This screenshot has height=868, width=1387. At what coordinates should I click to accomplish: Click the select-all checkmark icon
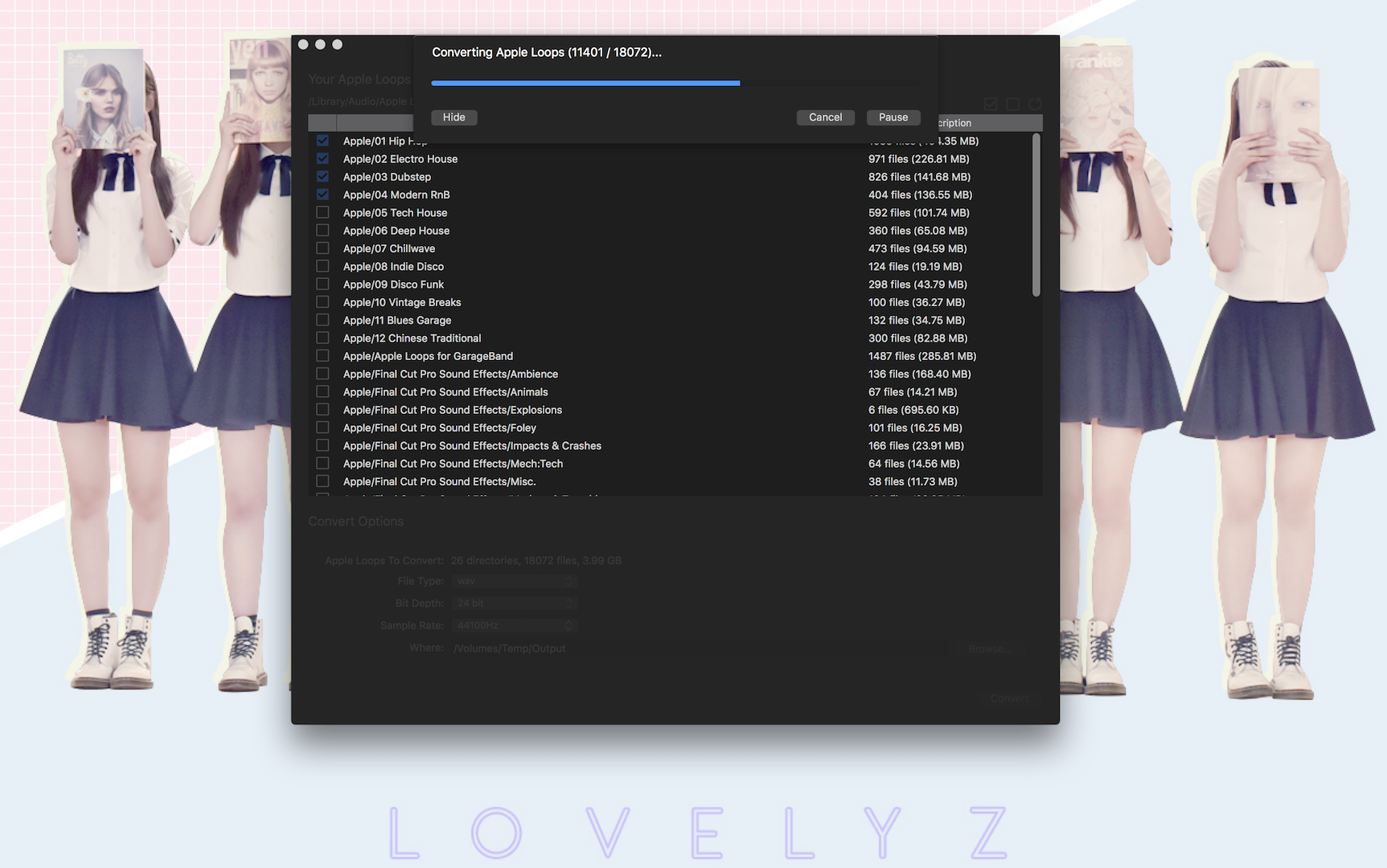[991, 104]
